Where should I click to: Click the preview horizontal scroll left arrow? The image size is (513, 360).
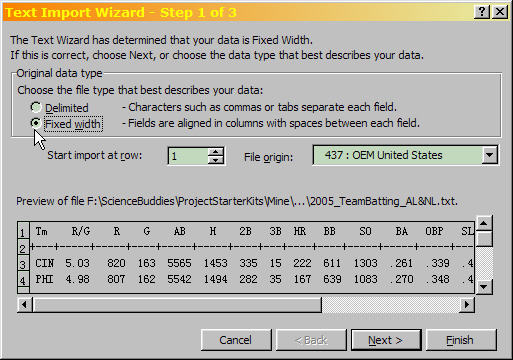click(25, 305)
